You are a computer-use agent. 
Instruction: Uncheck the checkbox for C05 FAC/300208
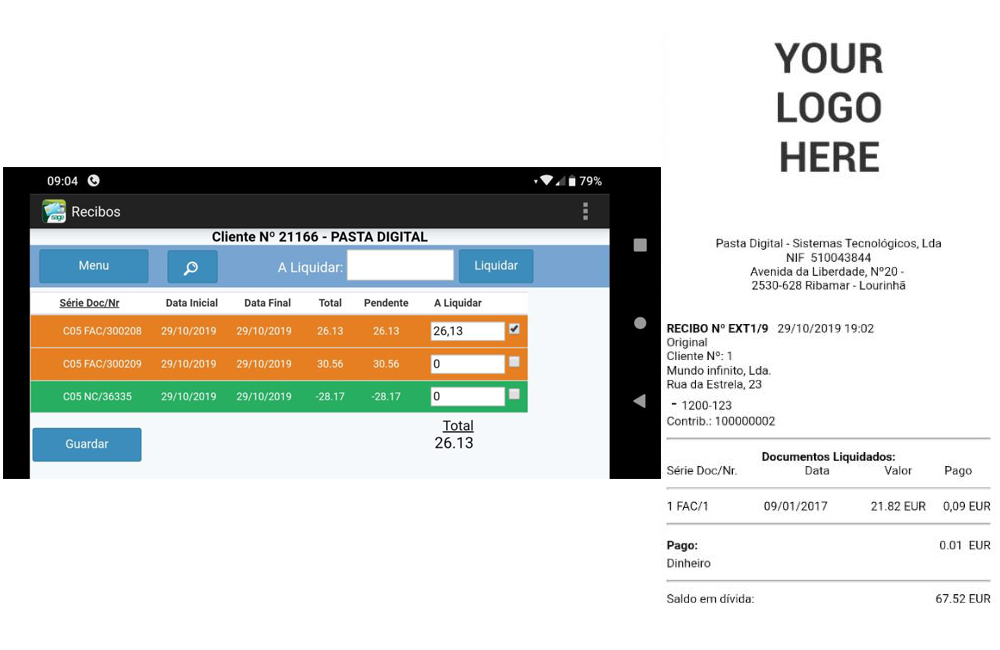514,329
